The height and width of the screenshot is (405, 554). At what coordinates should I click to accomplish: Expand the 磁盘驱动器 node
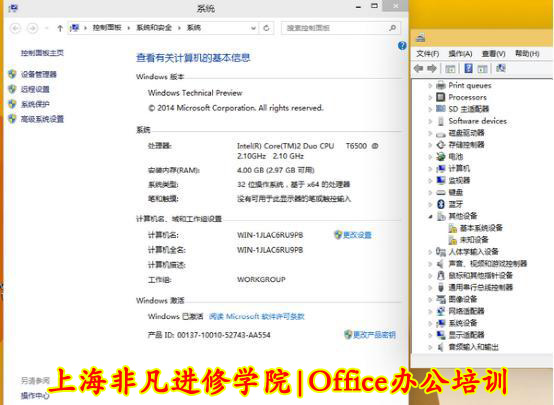click(x=430, y=133)
